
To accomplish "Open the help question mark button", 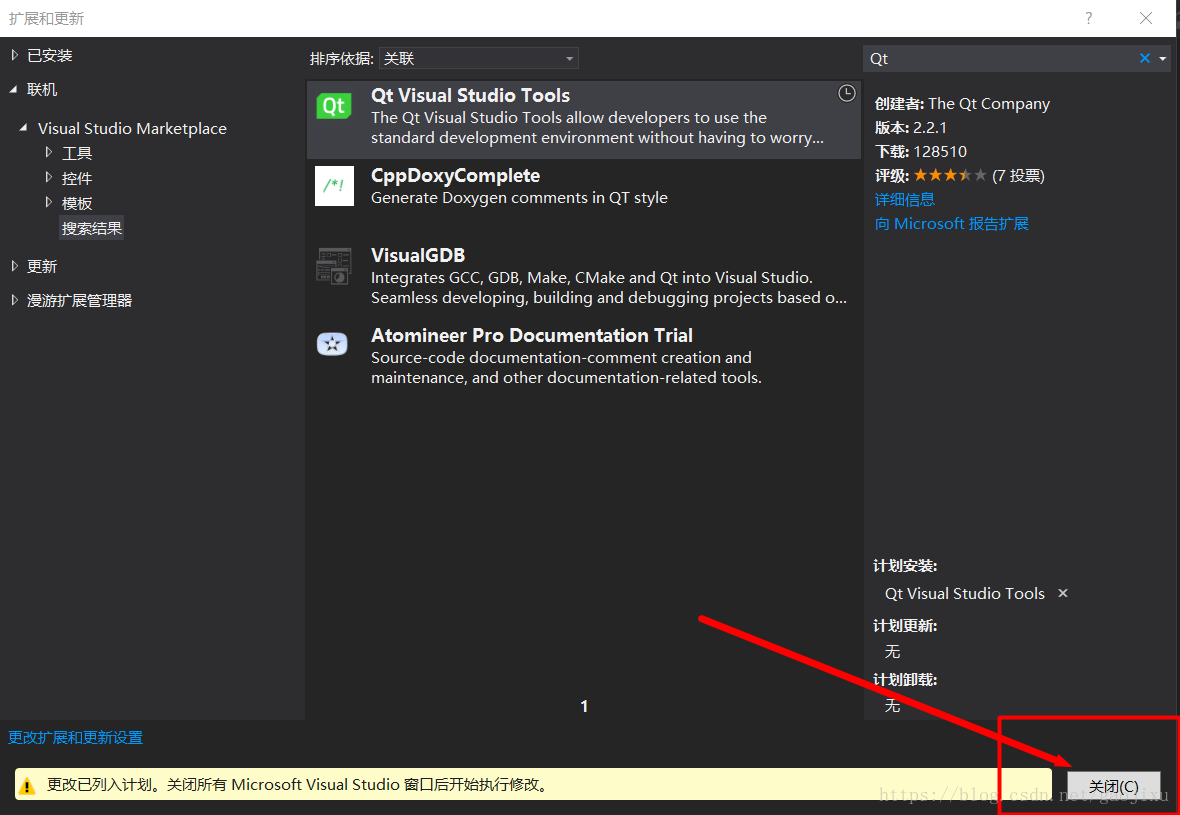I will (x=1088, y=18).
